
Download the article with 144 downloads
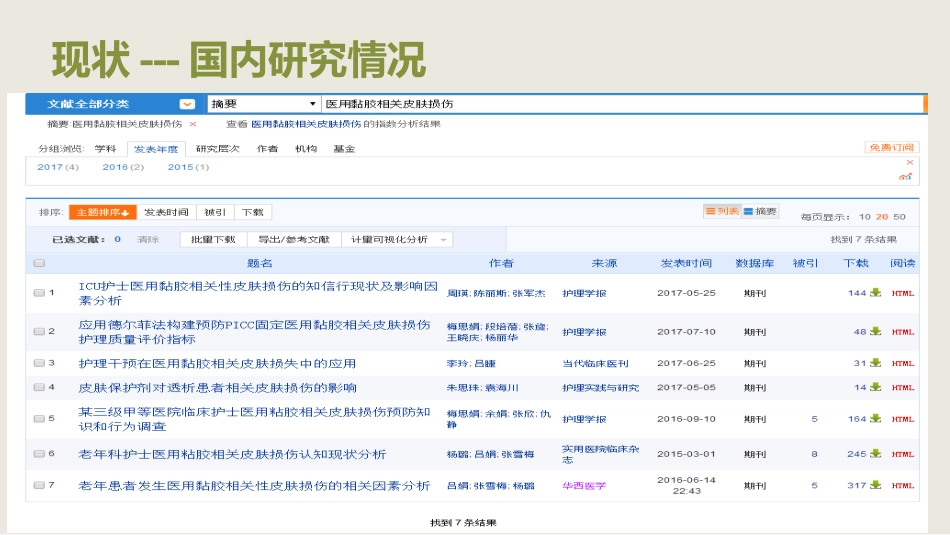(x=875, y=293)
